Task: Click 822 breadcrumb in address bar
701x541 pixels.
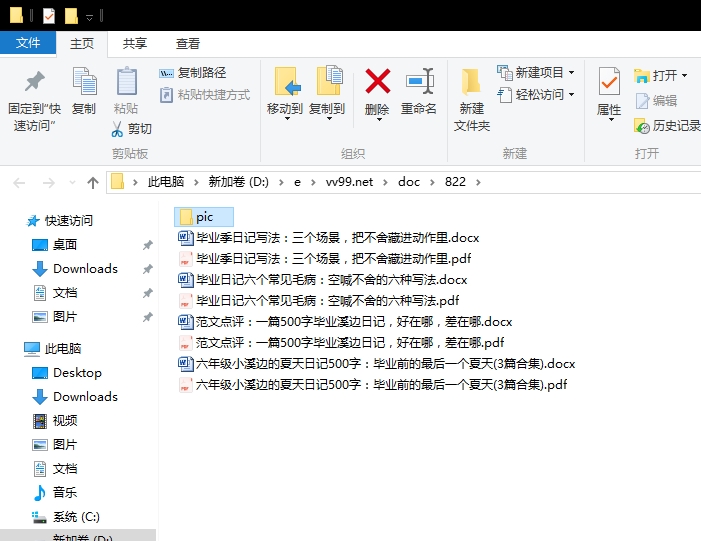Action: (x=455, y=182)
